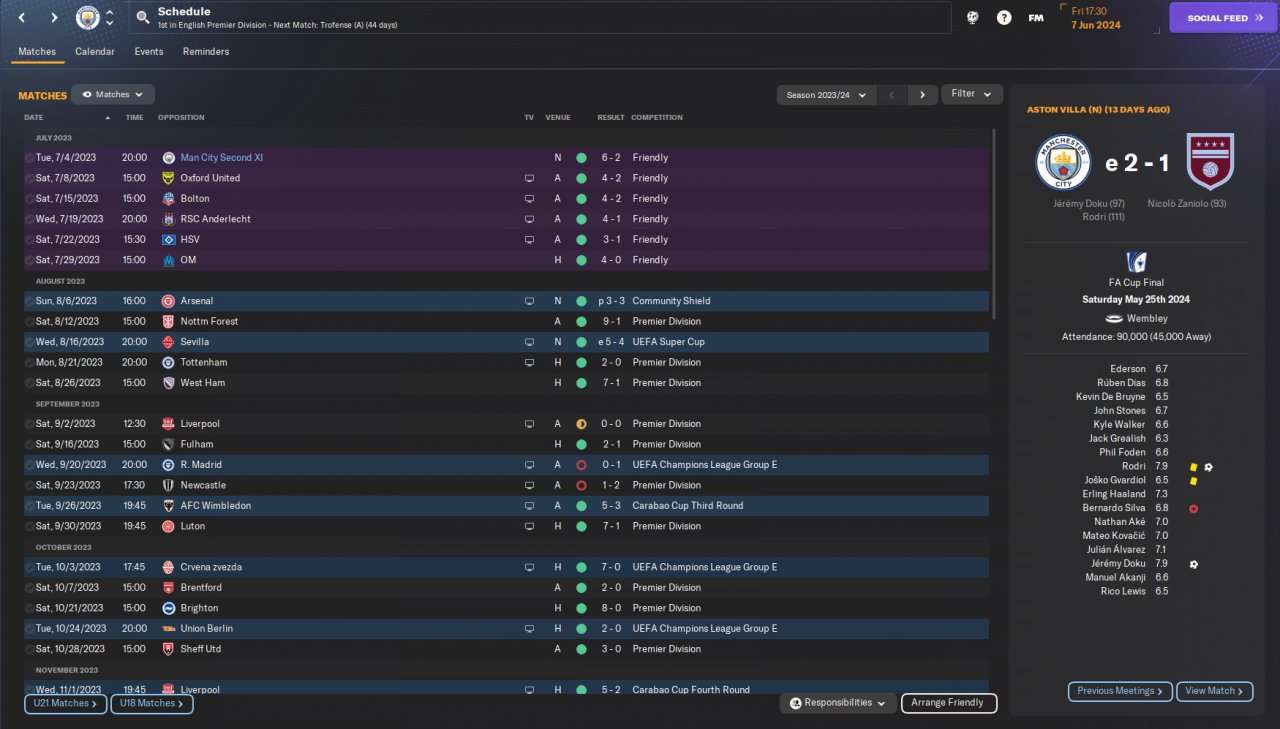Click the up/down arrows beside the club badge
The height and width of the screenshot is (729, 1280).
click(x=109, y=18)
